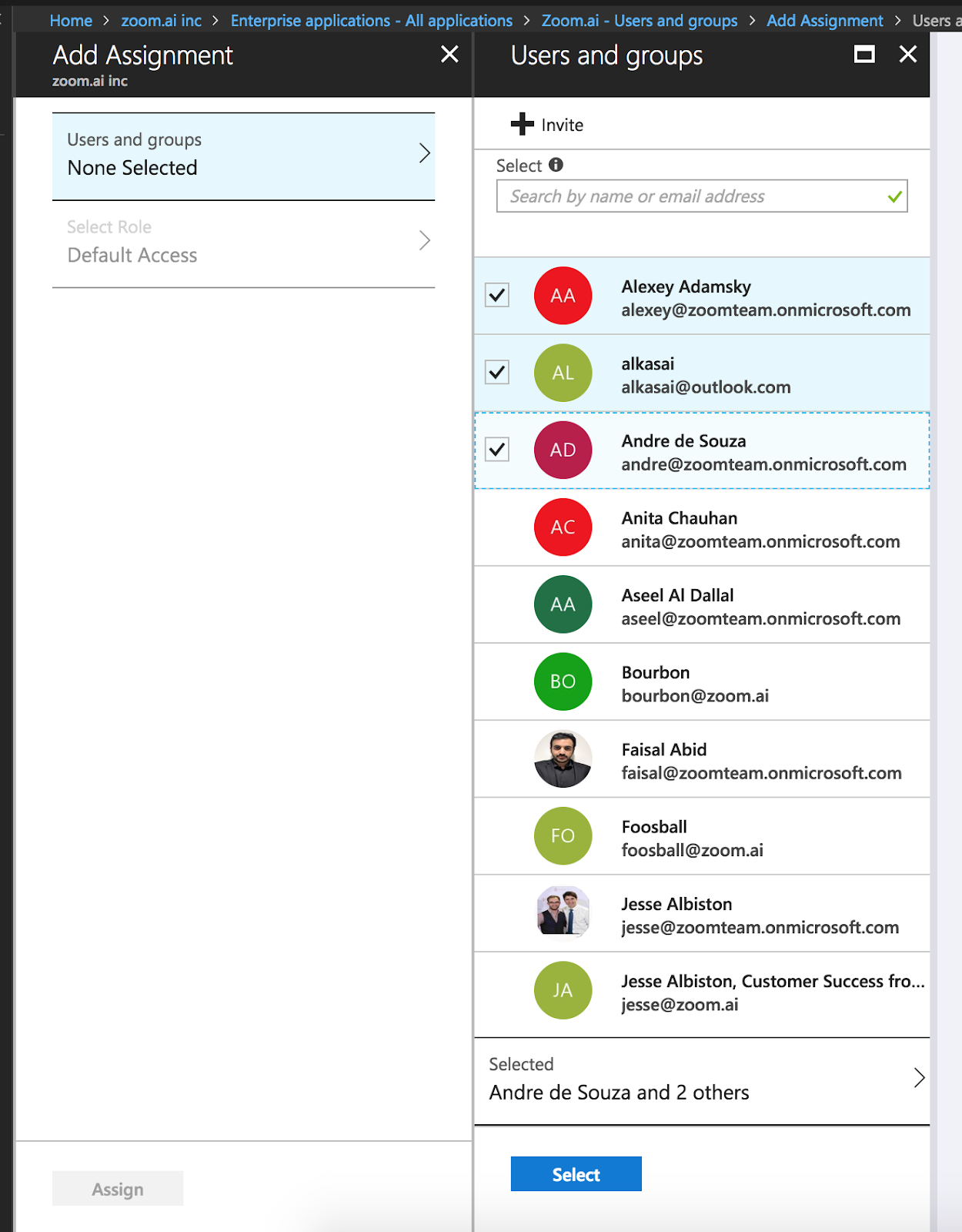The width and height of the screenshot is (962, 1232).
Task: Select the Foosball user name
Action: tap(654, 827)
